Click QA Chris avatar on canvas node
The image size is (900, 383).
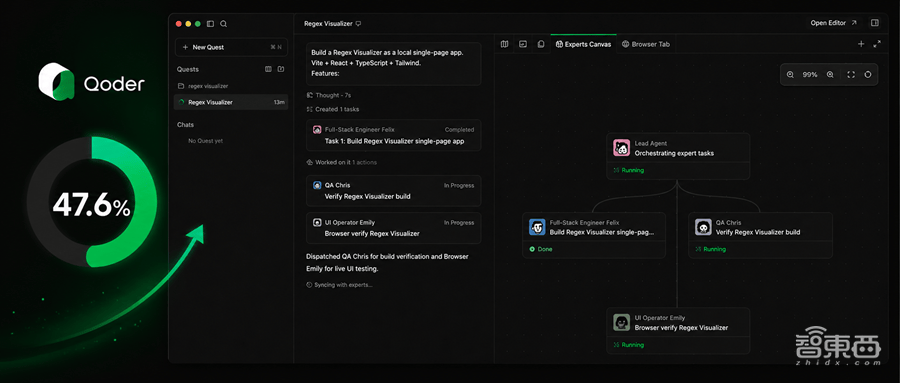(x=703, y=227)
